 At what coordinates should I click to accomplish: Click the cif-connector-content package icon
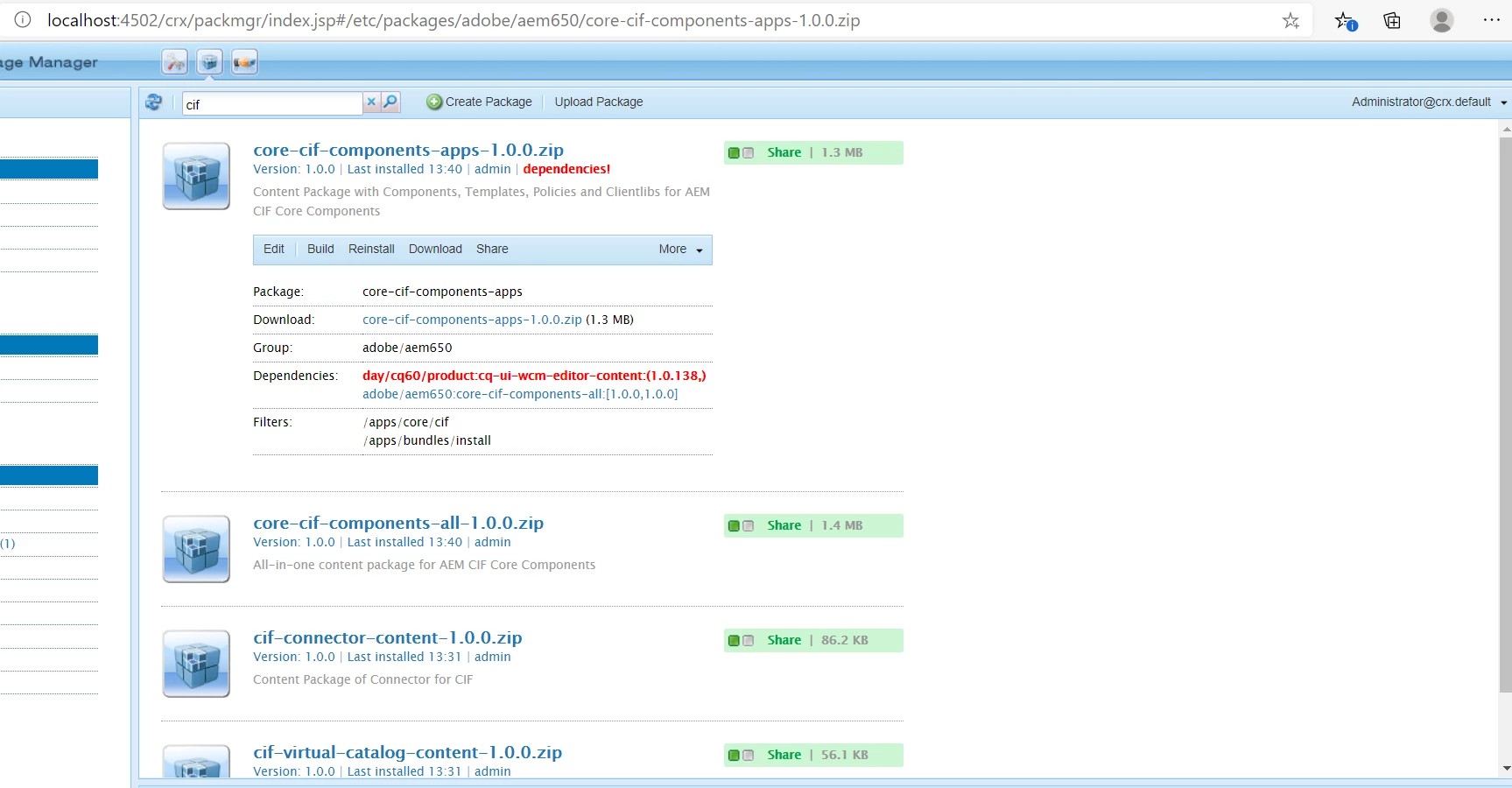click(196, 664)
